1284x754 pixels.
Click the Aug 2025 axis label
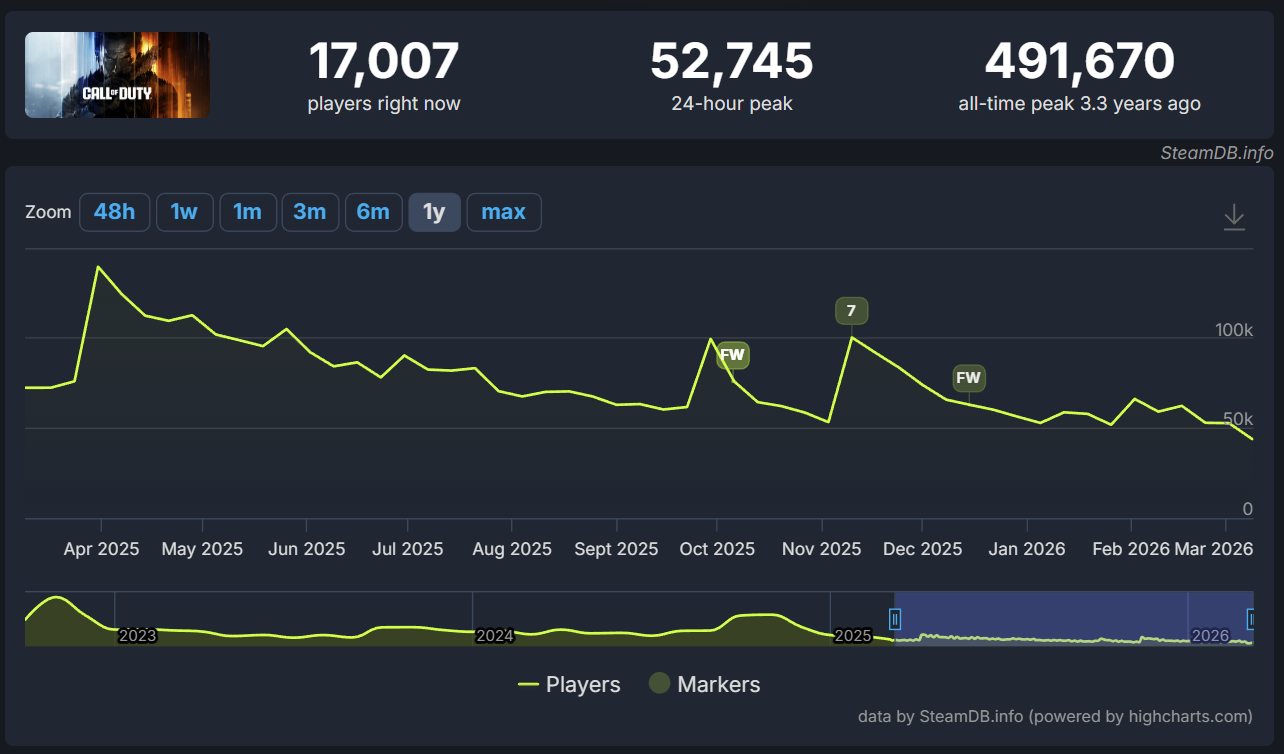511,549
